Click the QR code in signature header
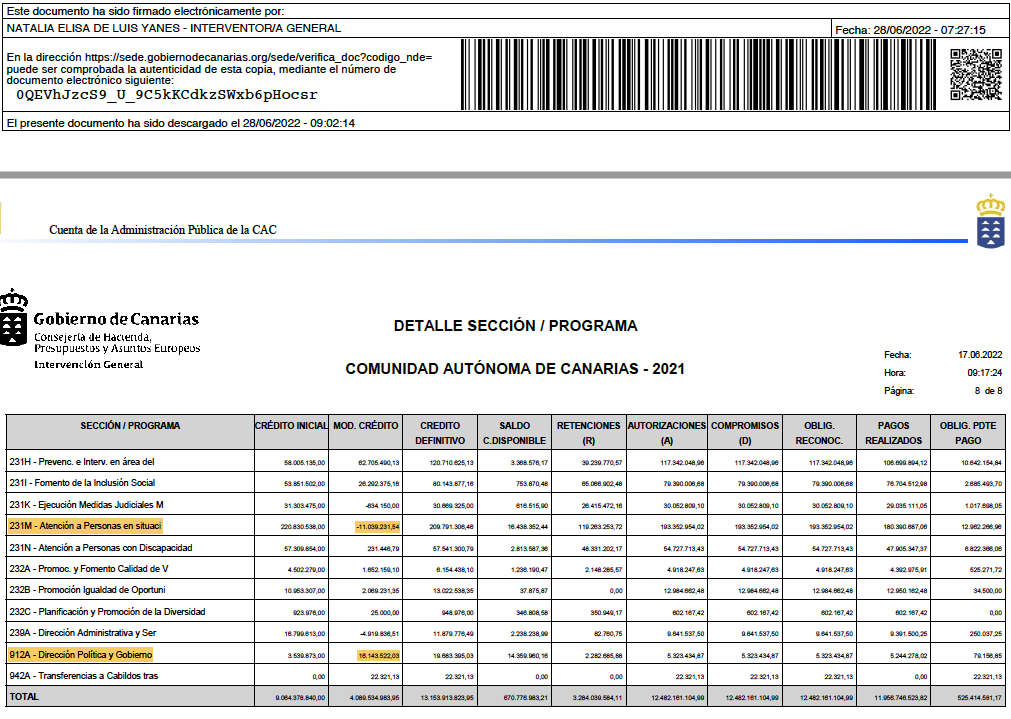Screen dimensions: 1011x719 (x=976, y=74)
